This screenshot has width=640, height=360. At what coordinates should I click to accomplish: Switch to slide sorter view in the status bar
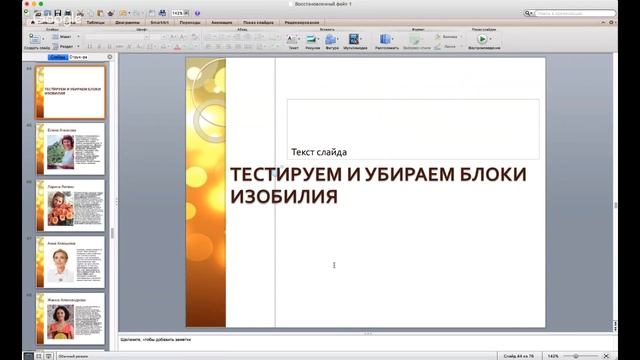[39, 356]
